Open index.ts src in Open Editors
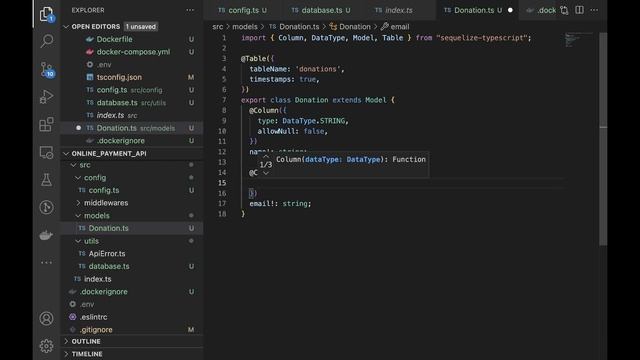640x360 pixels. tap(132, 116)
